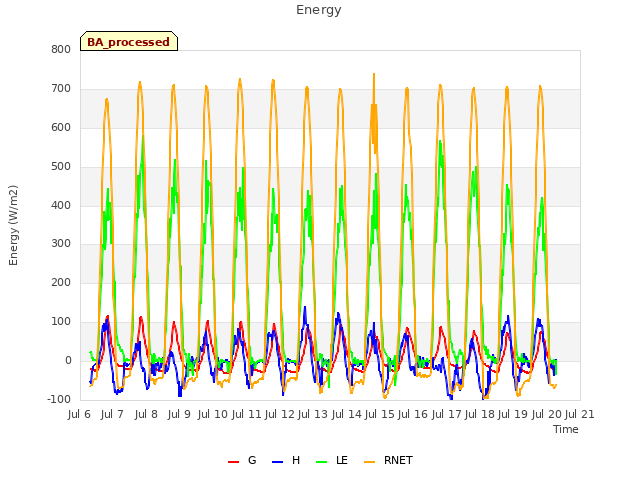
Task: Click the Jul 17 x-axis tick label
Action: (x=447, y=414)
